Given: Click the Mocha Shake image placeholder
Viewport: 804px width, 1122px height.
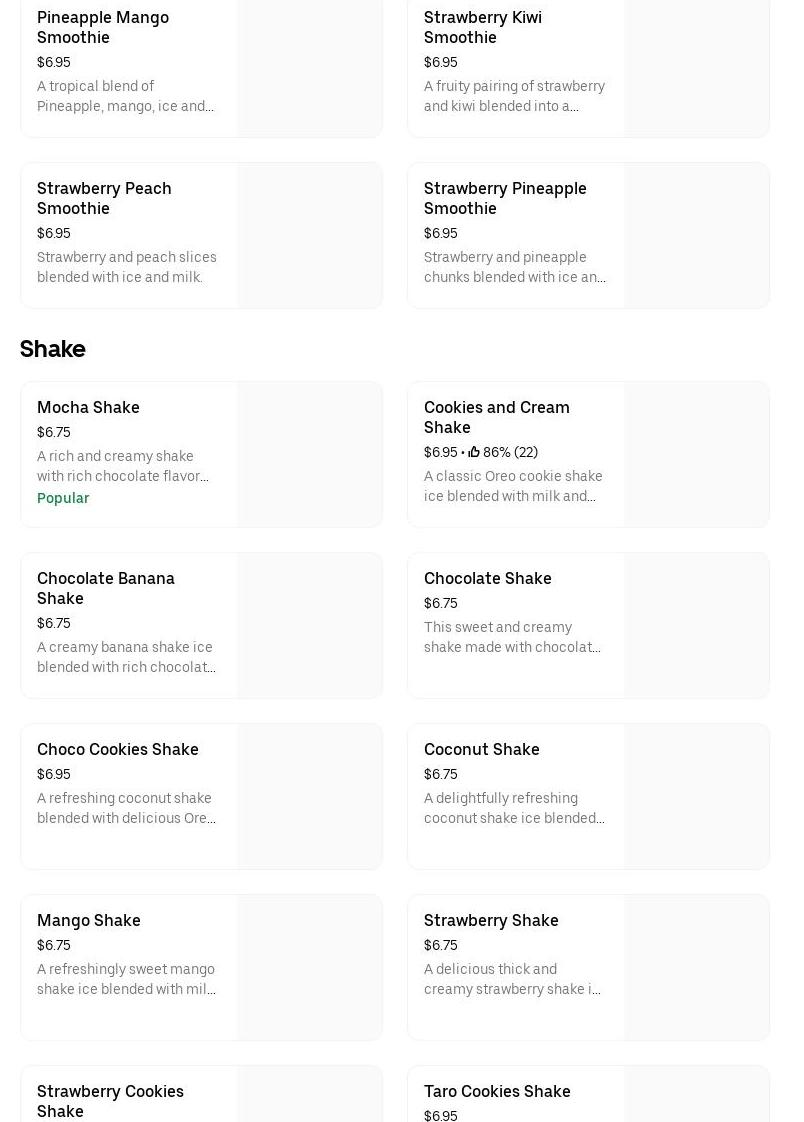Looking at the screenshot, I should (309, 454).
